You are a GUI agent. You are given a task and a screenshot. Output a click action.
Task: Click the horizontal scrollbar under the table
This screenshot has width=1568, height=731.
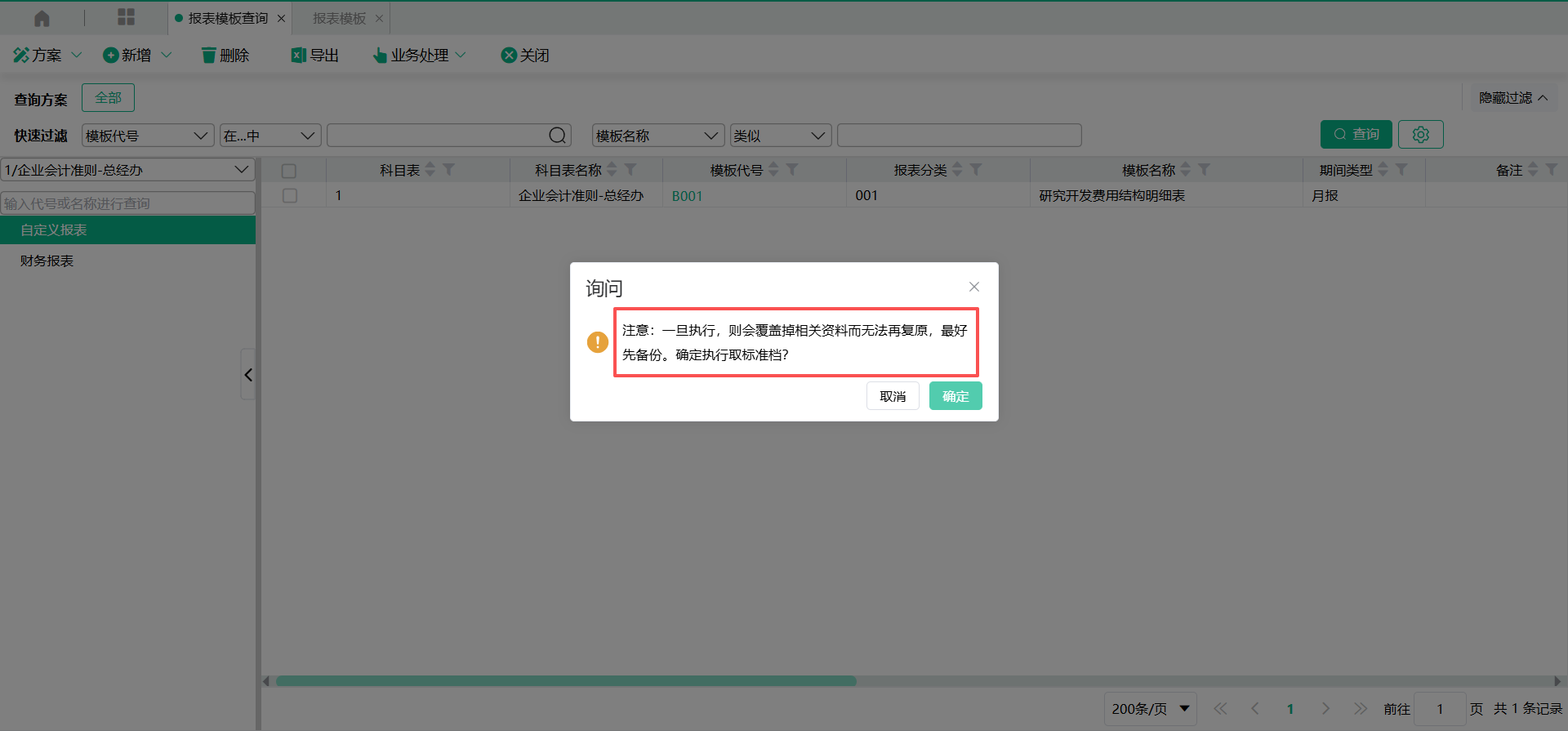[x=565, y=681]
